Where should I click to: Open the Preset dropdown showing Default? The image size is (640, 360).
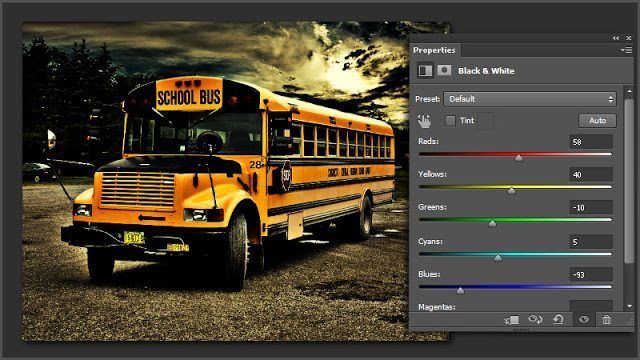[530, 99]
